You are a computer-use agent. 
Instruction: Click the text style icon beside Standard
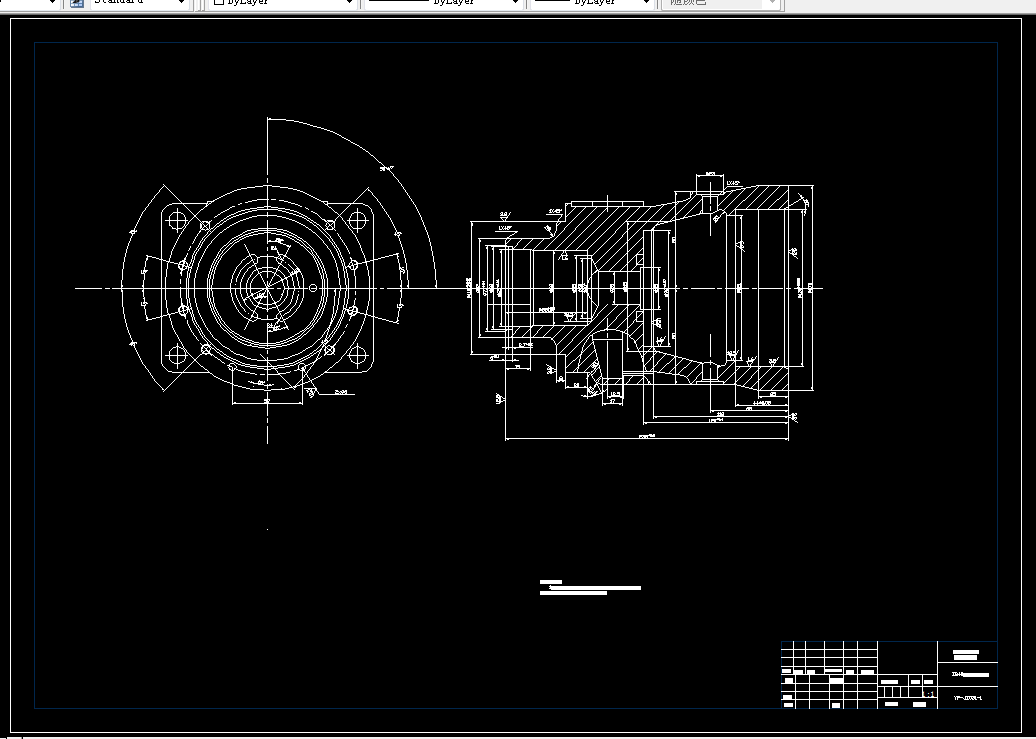click(x=77, y=3)
